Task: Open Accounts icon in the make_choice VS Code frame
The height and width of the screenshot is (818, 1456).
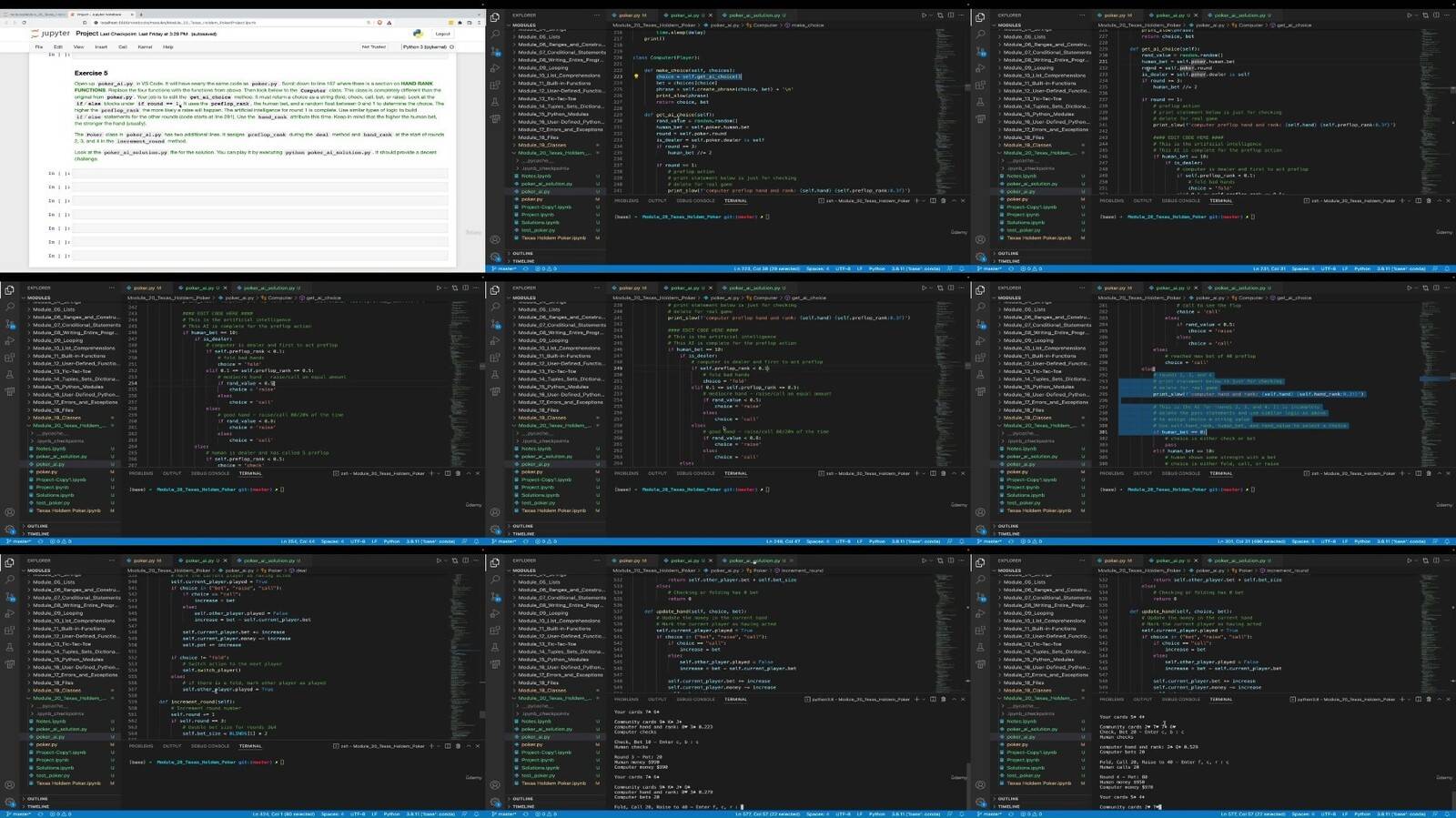Action: (495, 240)
